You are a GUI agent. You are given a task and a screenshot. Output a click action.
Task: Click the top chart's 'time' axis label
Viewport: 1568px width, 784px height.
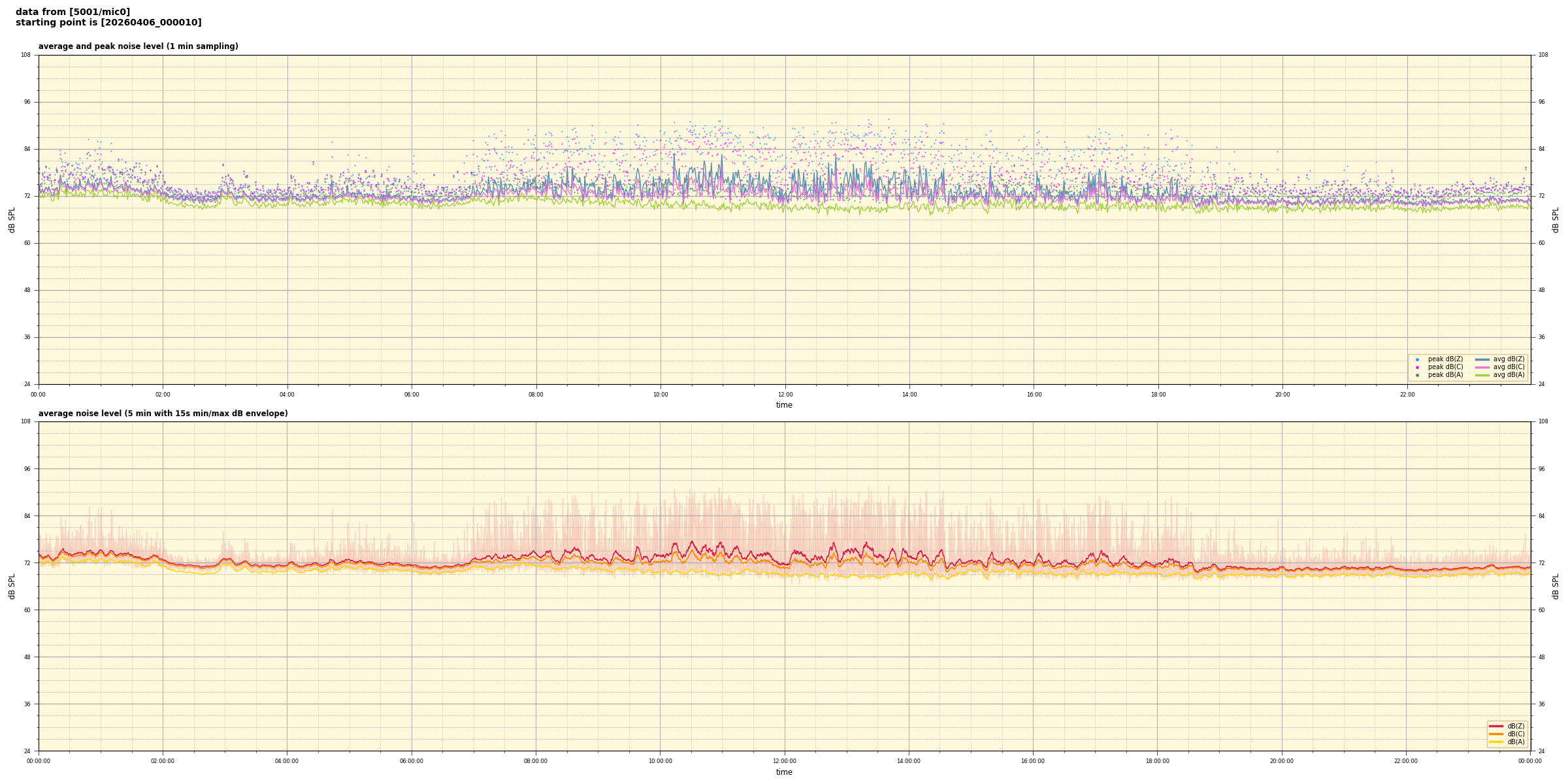pyautogui.click(x=784, y=405)
